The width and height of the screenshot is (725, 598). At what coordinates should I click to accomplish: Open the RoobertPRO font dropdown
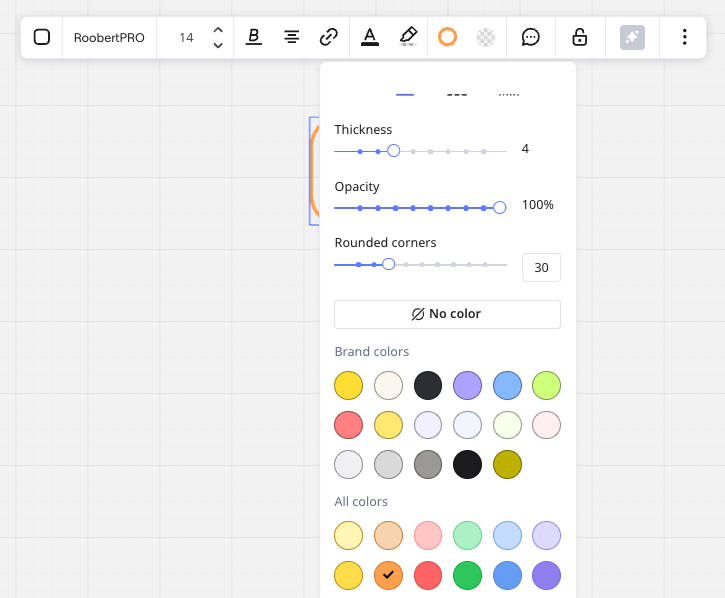109,37
